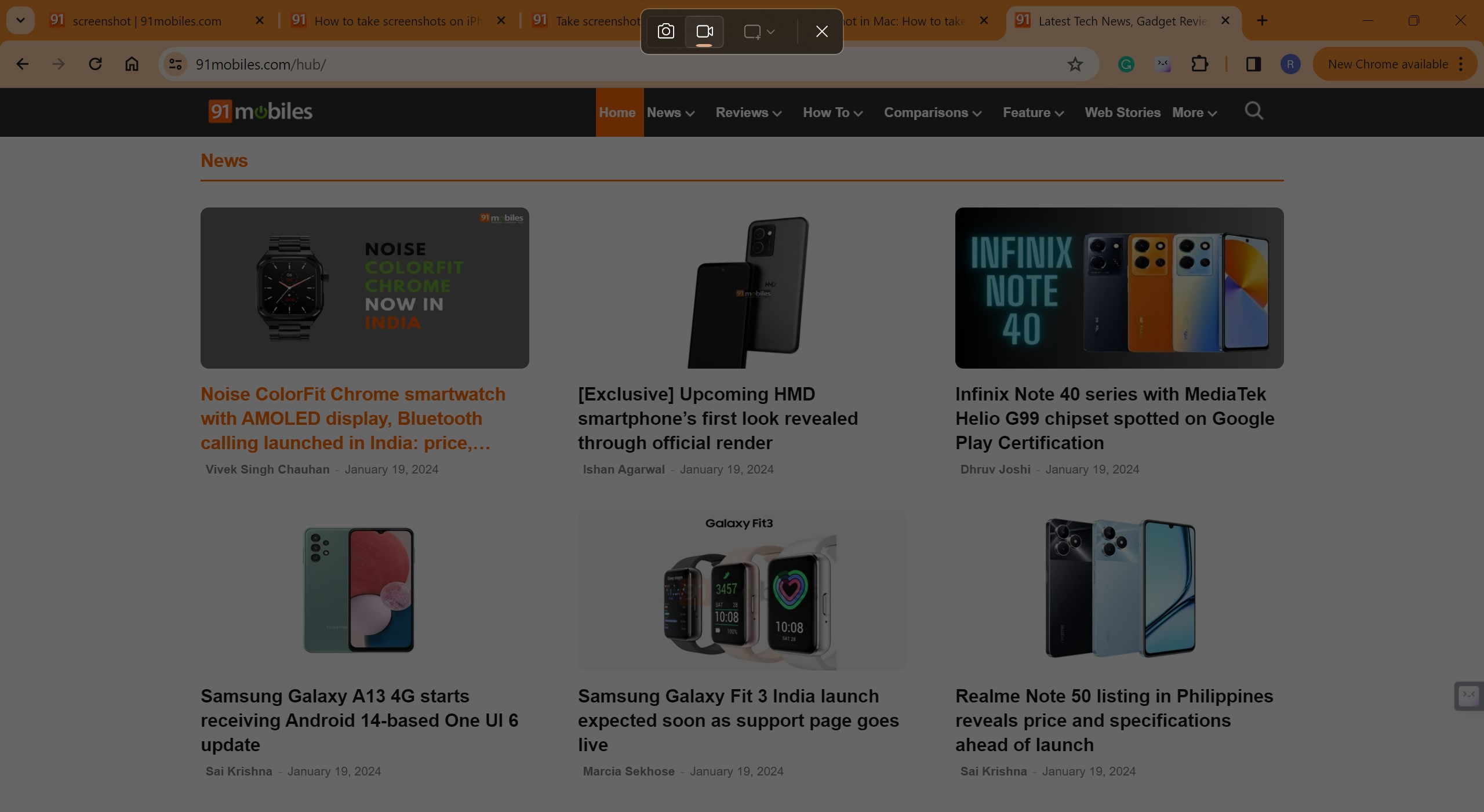This screenshot has width=1484, height=812.
Task: Switch to the screenshot | 91mobiles.com tab
Action: click(147, 21)
